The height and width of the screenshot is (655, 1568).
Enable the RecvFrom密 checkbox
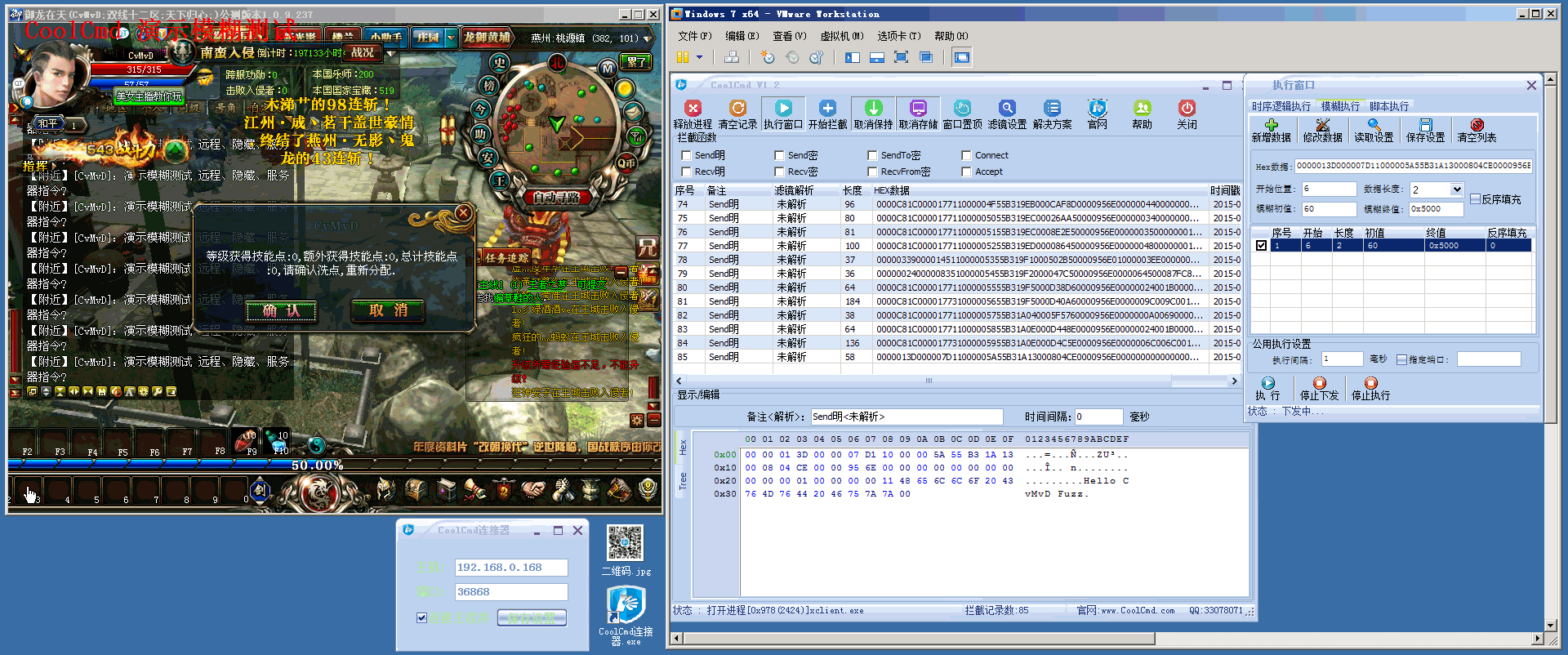(x=872, y=172)
